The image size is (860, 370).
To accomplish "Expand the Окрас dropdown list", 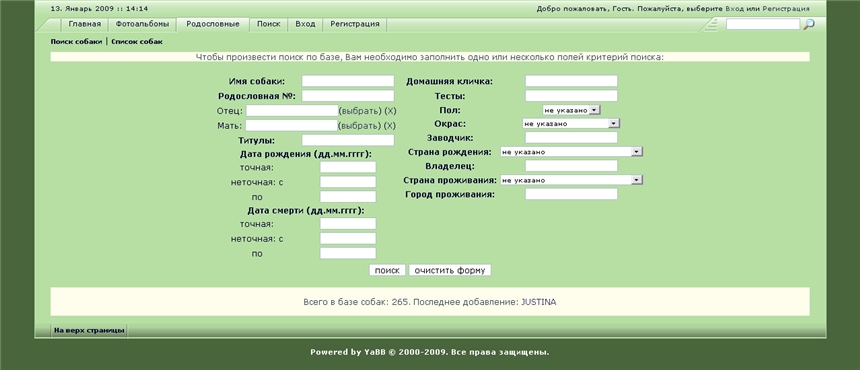I will click(x=571, y=124).
